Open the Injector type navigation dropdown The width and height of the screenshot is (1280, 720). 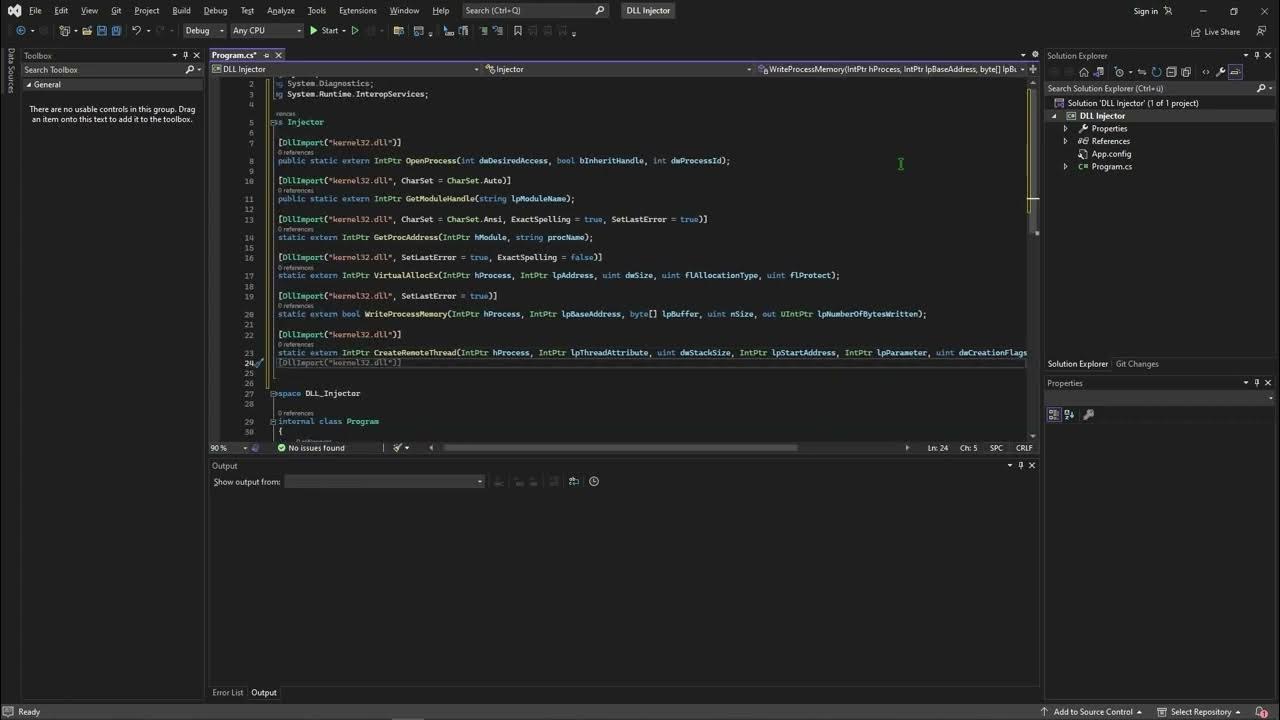(x=618, y=69)
